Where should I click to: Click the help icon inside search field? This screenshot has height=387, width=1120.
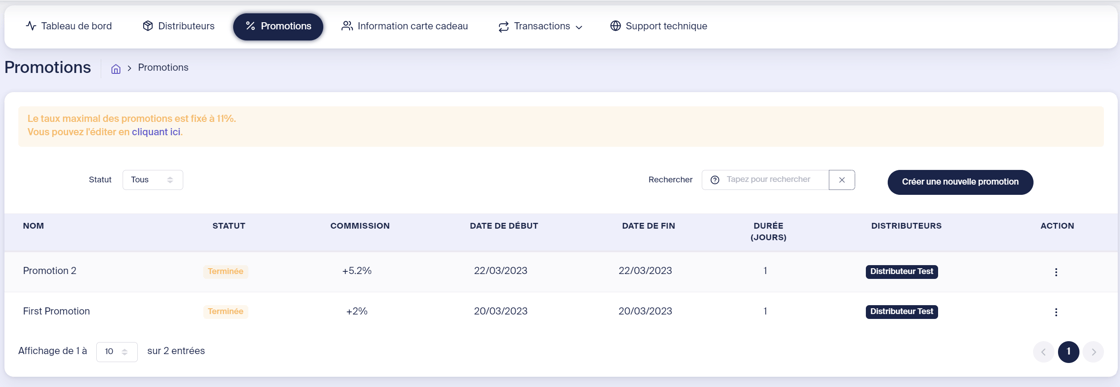tap(715, 180)
